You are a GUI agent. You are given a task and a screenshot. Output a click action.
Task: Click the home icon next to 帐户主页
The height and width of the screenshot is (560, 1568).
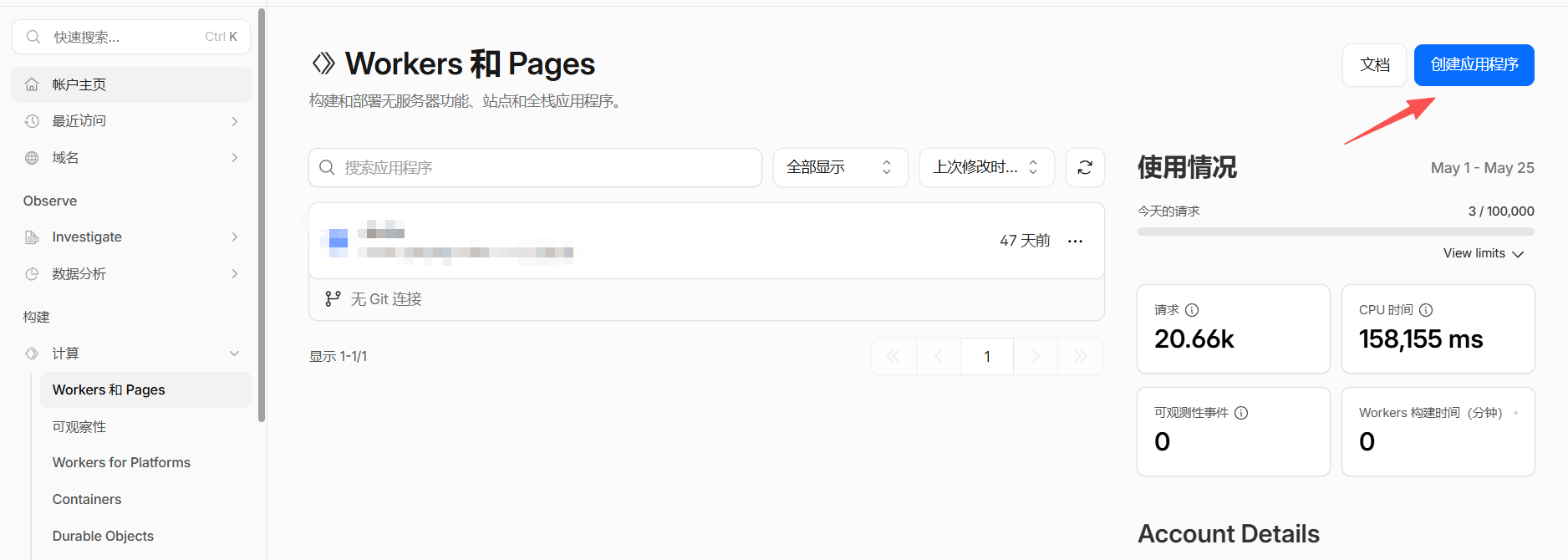pyautogui.click(x=32, y=84)
